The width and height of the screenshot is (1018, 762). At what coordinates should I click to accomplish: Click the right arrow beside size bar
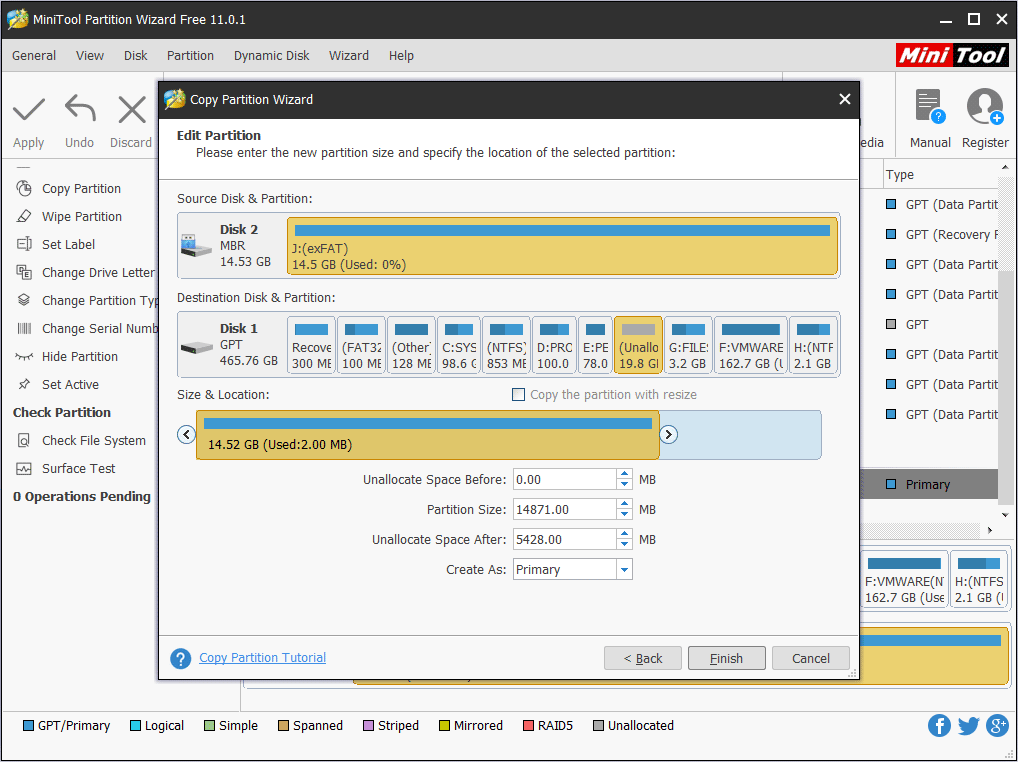(669, 434)
